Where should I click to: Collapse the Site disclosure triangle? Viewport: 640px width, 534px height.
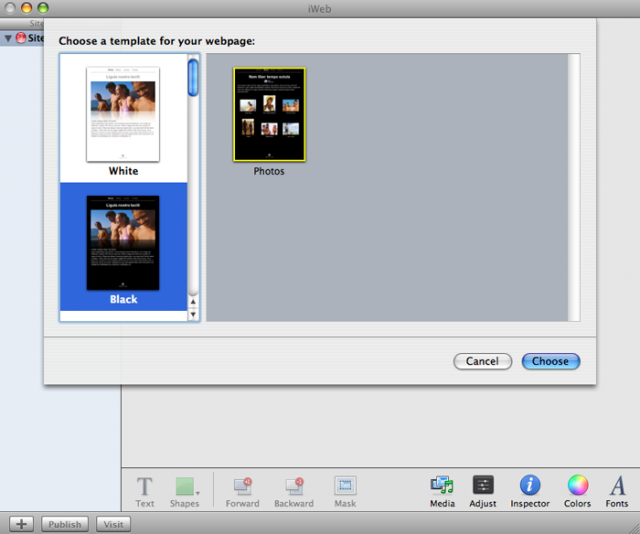pyautogui.click(x=8, y=38)
